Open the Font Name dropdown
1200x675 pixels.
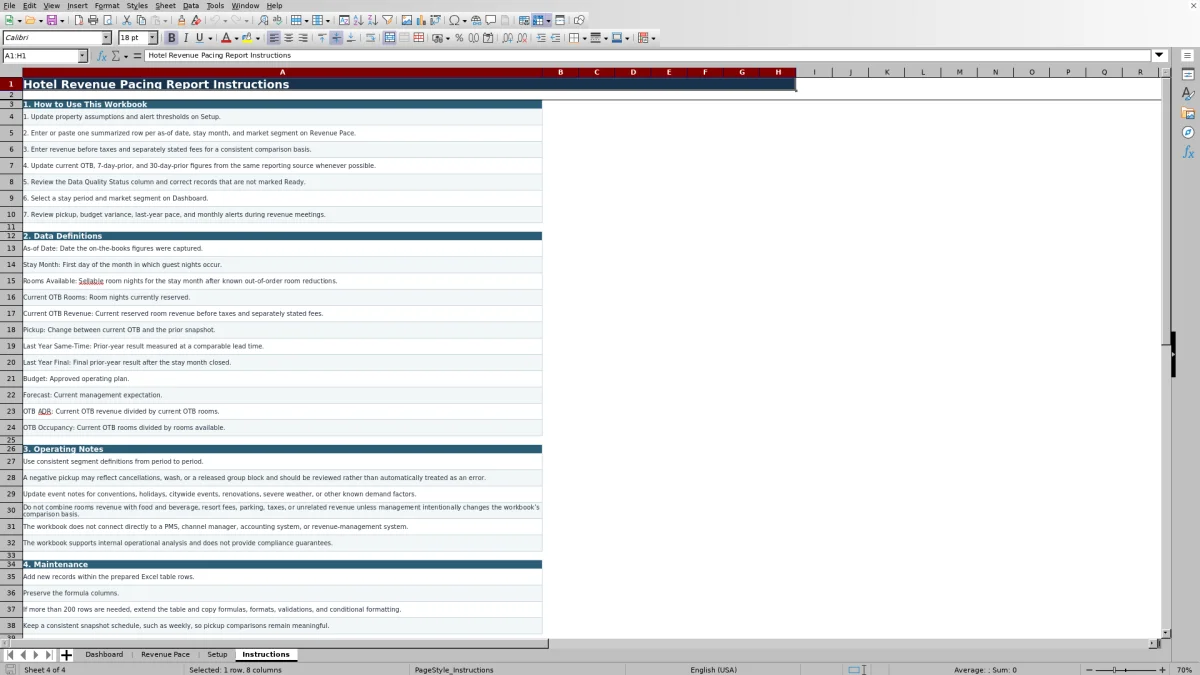106,38
